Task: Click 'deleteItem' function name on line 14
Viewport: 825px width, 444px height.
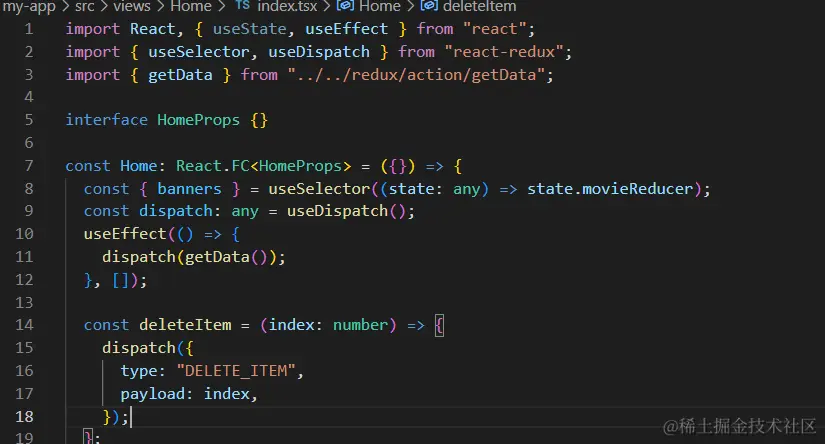Action: pyautogui.click(x=185, y=325)
